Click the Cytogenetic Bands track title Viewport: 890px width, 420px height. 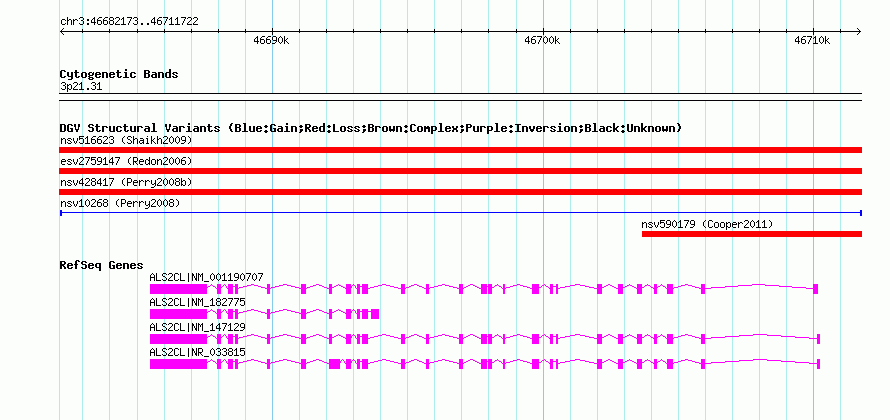point(119,74)
